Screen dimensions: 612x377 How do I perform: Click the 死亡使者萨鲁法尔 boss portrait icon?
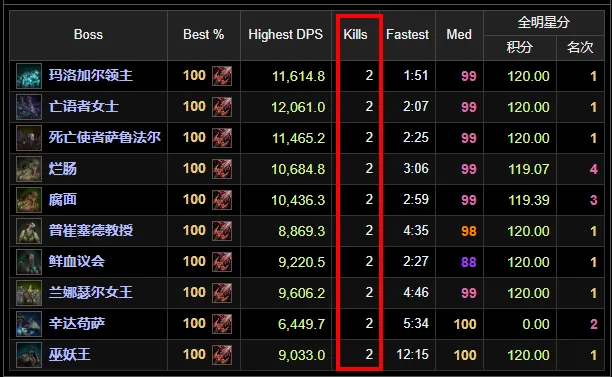[x=28, y=138]
